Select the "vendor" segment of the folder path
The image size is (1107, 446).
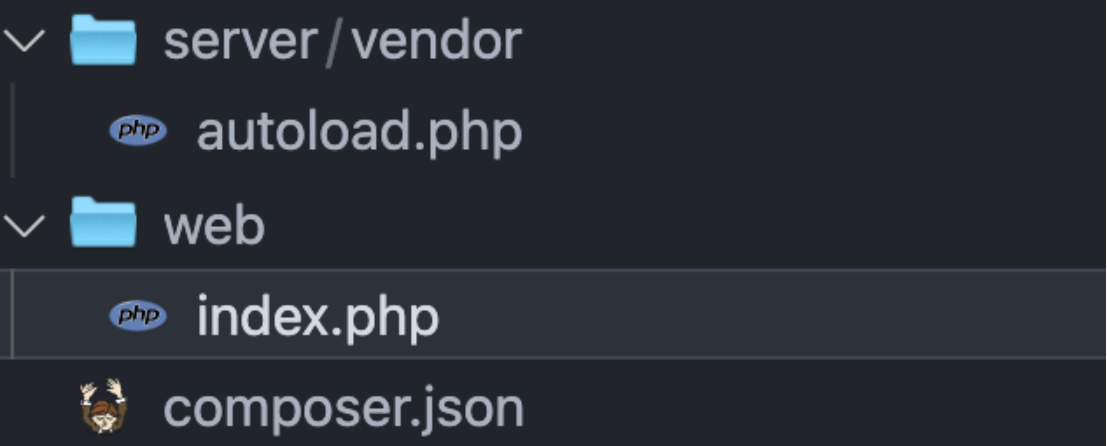pyautogui.click(x=437, y=41)
